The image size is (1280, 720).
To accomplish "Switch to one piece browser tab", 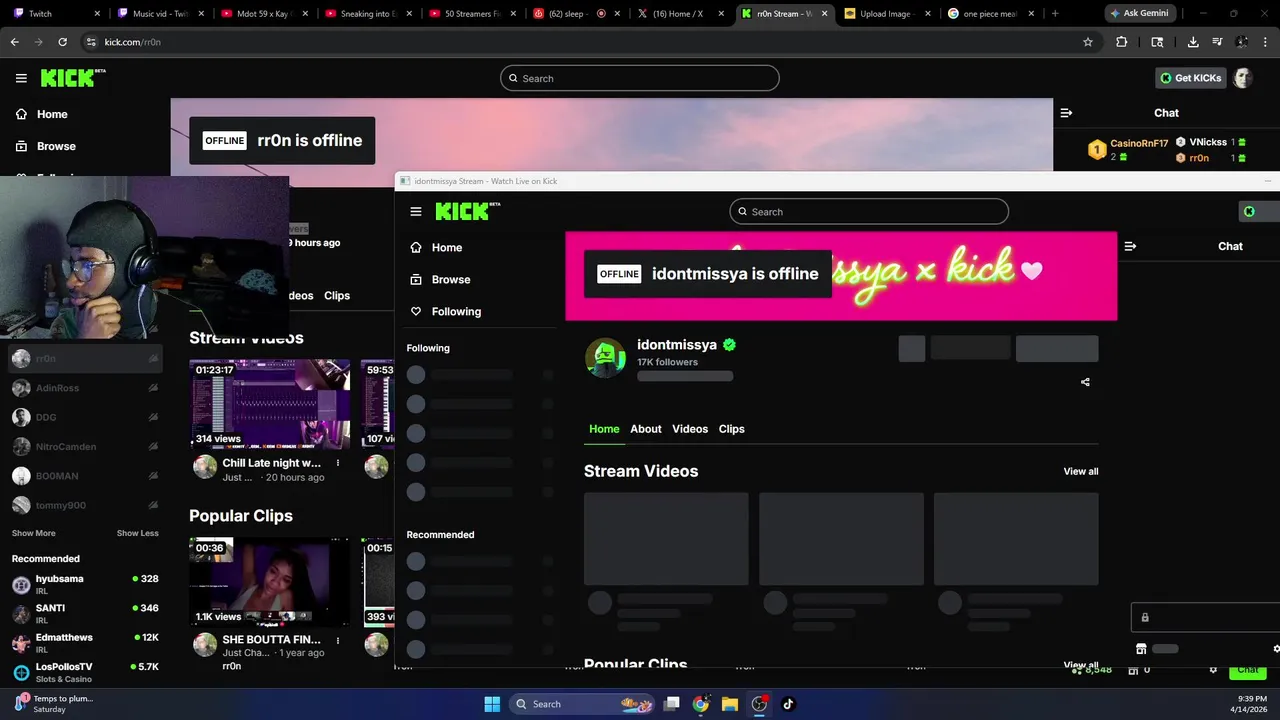I will pos(990,14).
